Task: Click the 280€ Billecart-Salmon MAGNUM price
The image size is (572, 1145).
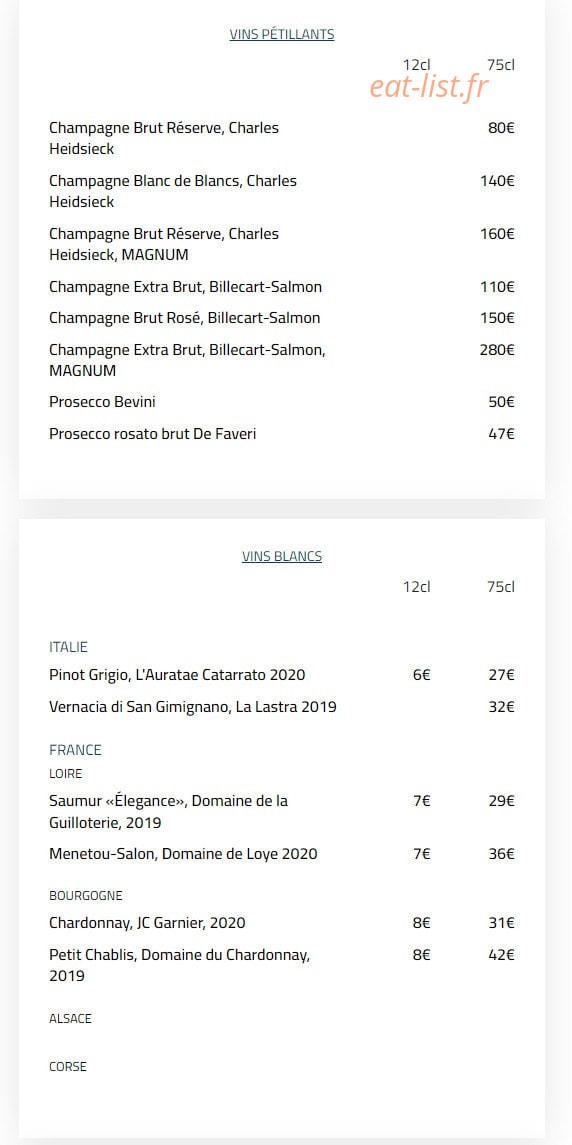Action: pyautogui.click(x=497, y=350)
